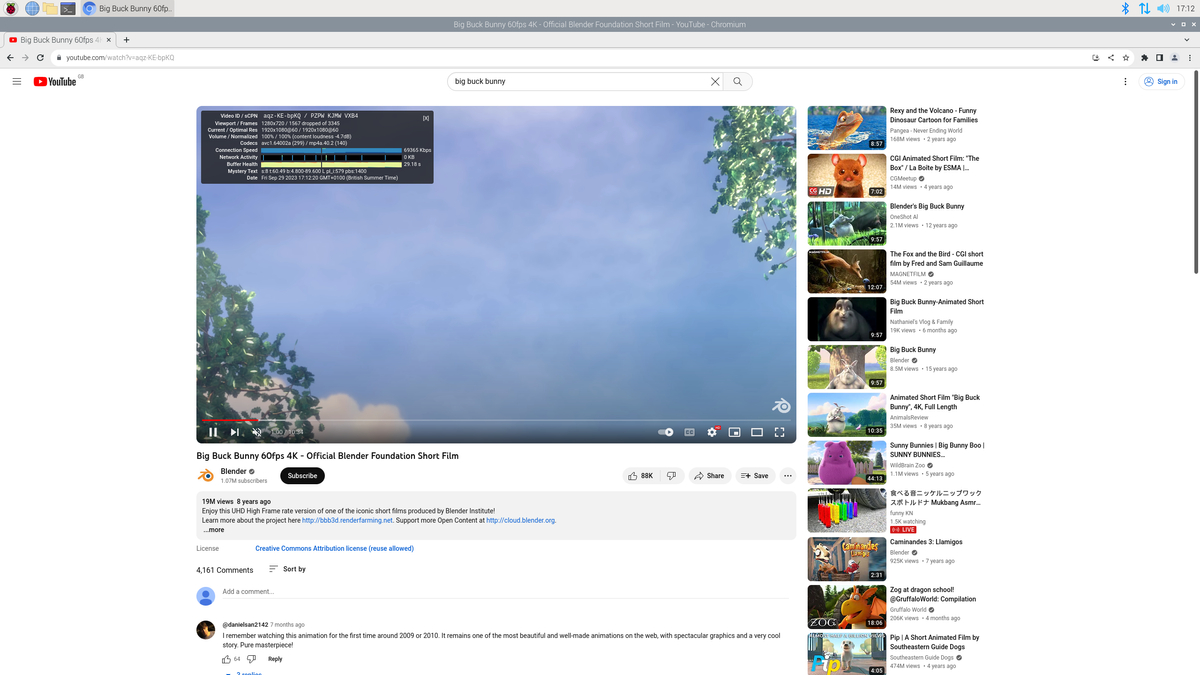Select the Big Buck Bunny browser tab
Viewport: 1200px width, 675px height.
click(59, 39)
